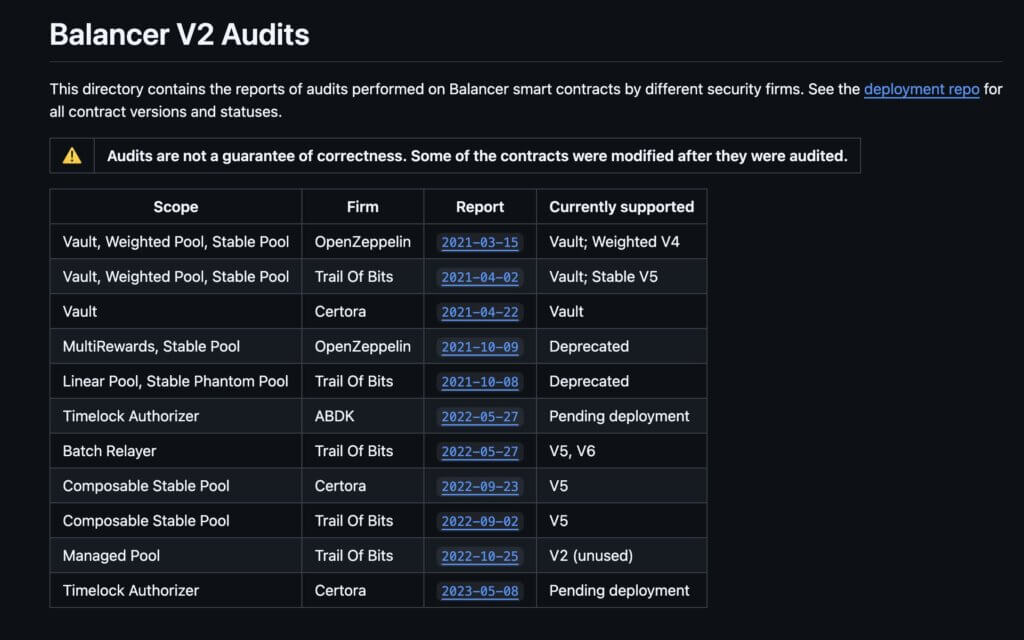Open the 2021-04-22 Certora Vault audit
Image resolution: width=1024 pixels, height=640 pixels.
479,311
